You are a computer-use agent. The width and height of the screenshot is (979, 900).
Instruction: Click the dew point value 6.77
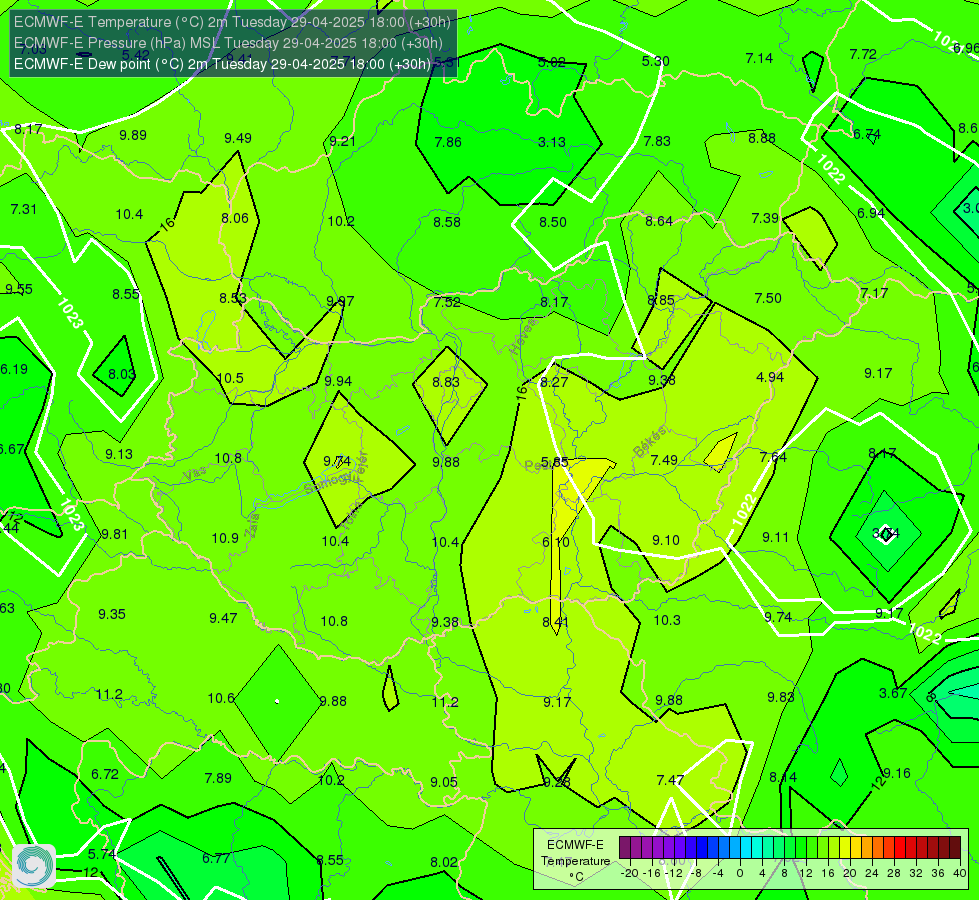coord(216,858)
